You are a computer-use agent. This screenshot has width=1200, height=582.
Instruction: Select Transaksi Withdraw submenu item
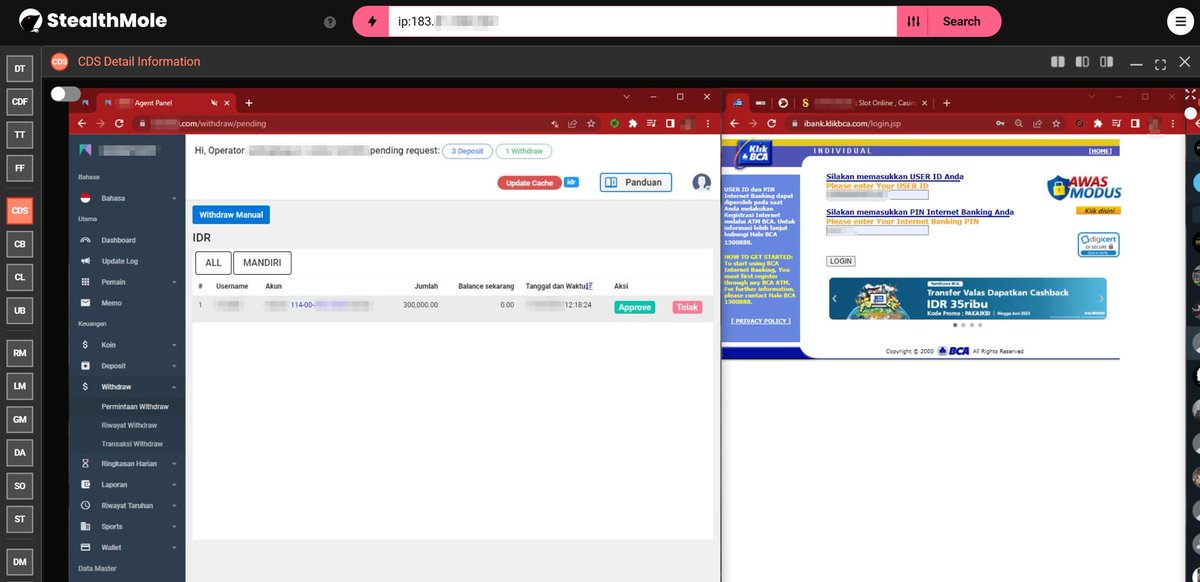pos(132,444)
